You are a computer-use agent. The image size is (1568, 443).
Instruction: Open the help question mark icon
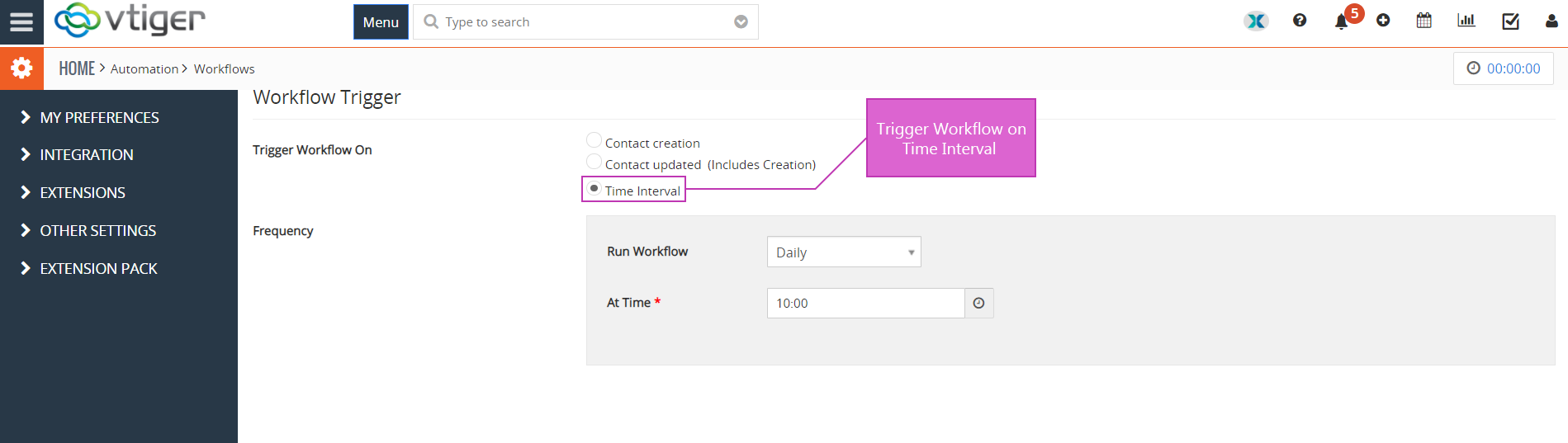point(1300,21)
